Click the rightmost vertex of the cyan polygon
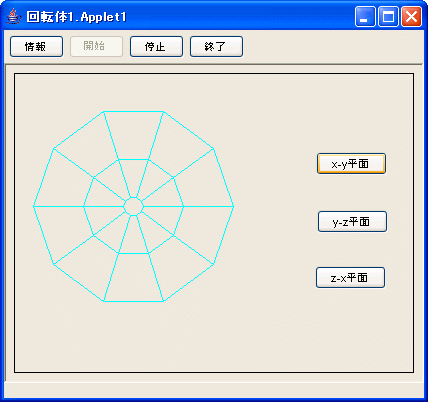 point(233,207)
